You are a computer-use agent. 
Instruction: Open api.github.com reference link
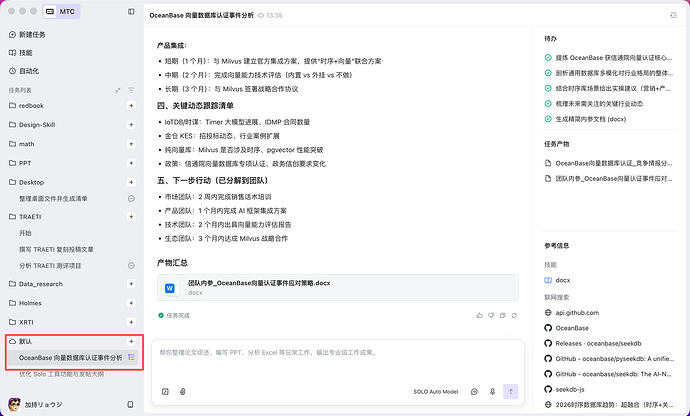tap(572, 313)
